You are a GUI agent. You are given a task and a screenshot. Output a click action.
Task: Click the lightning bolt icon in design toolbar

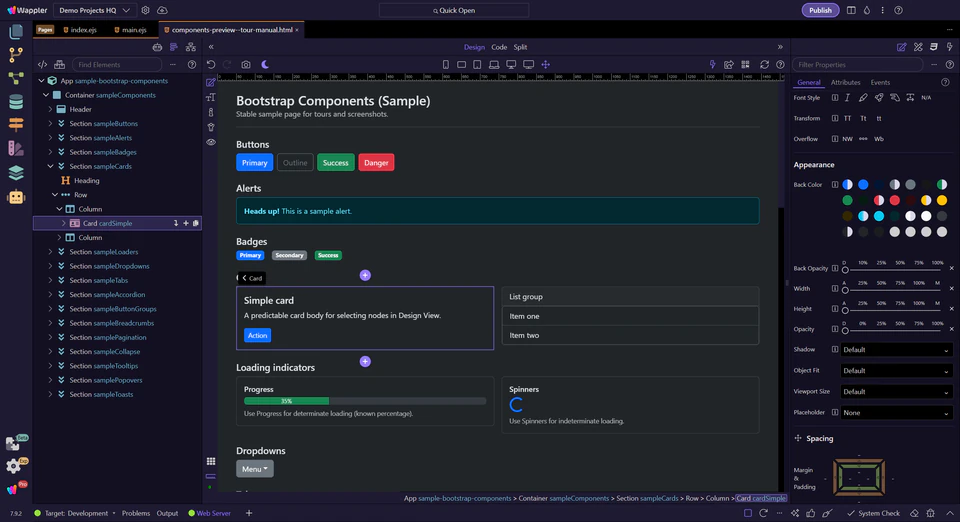click(712, 64)
